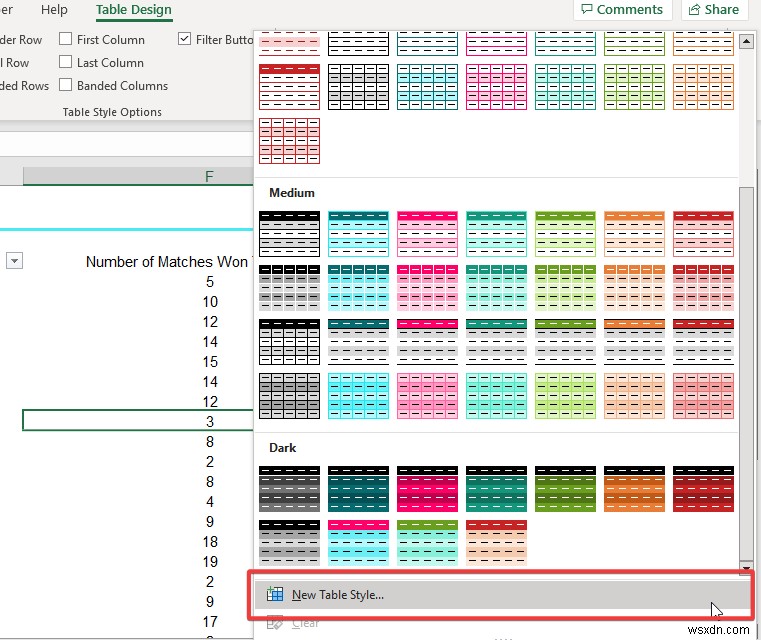Click the Clear eraser icon

(x=275, y=623)
